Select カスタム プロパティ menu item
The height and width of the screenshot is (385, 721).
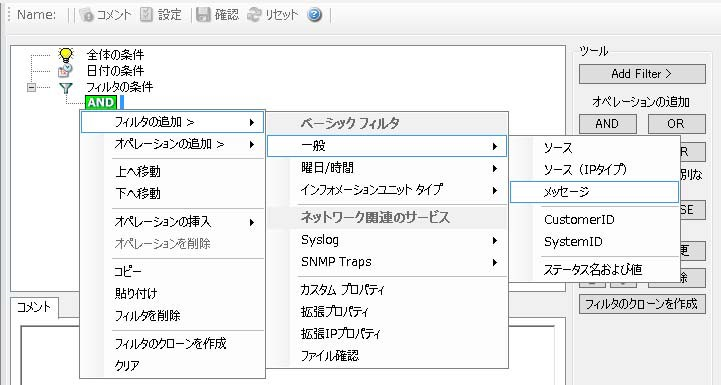[387, 289]
